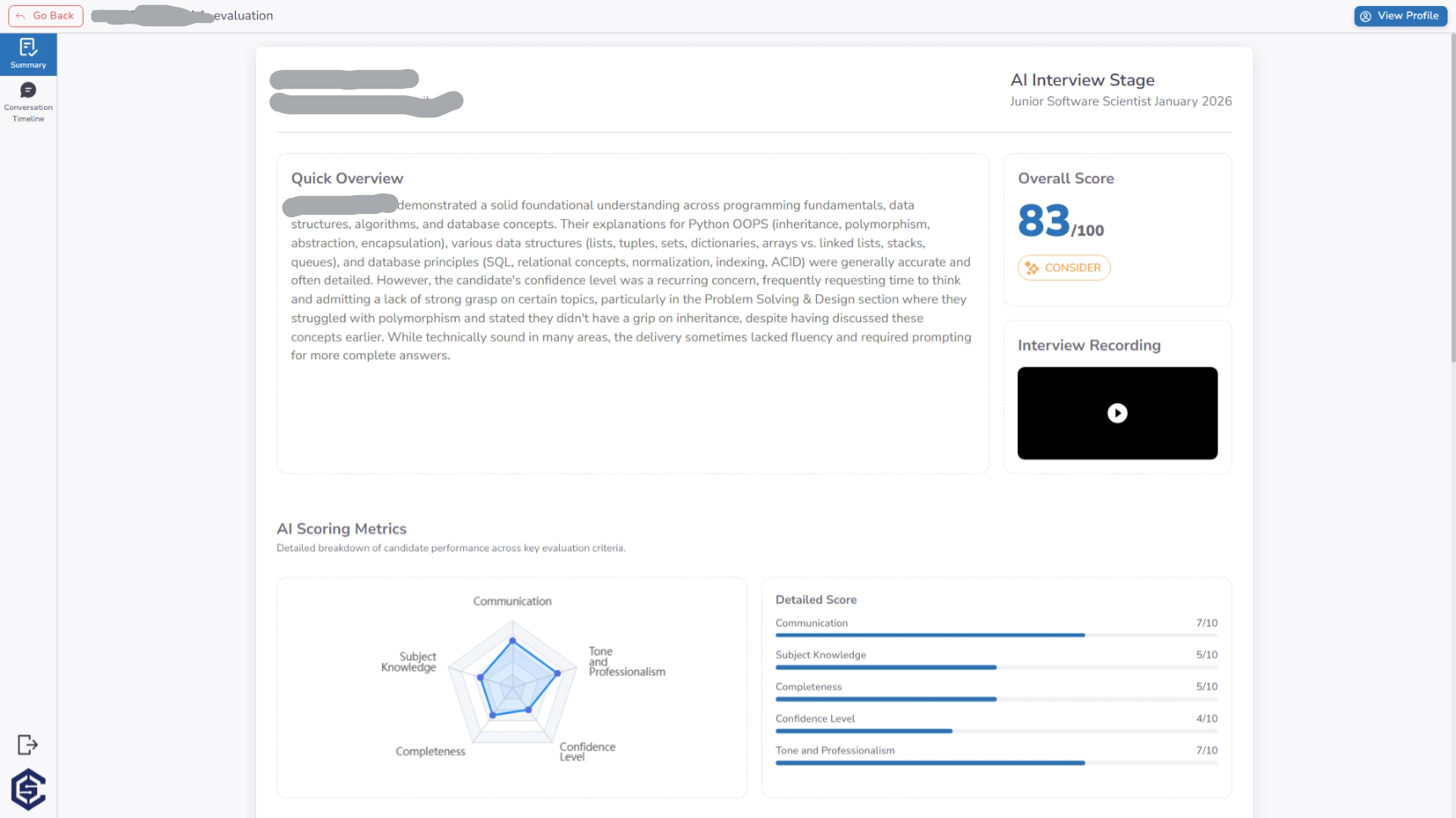The image size is (1456, 818).
Task: Click the CONSIDER recommendation badge
Action: [1064, 268]
